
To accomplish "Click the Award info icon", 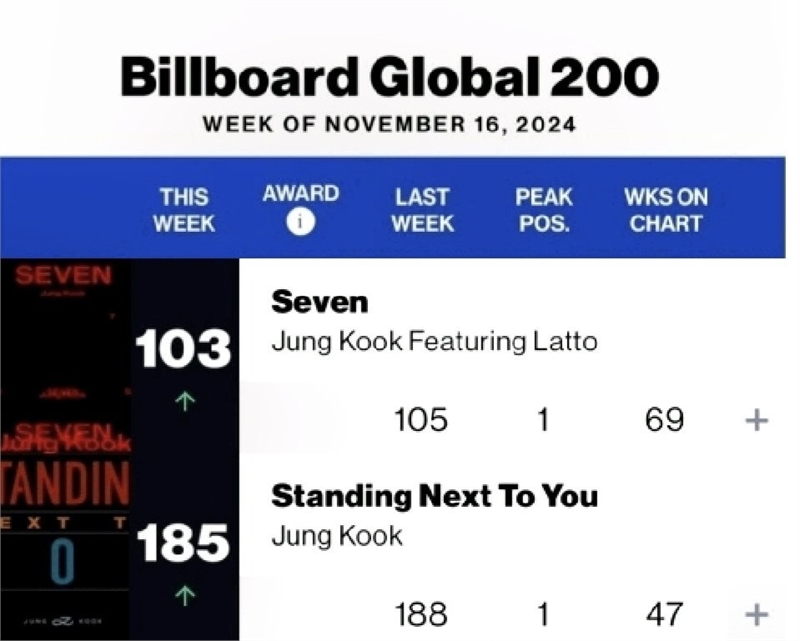I will pyautogui.click(x=300, y=223).
